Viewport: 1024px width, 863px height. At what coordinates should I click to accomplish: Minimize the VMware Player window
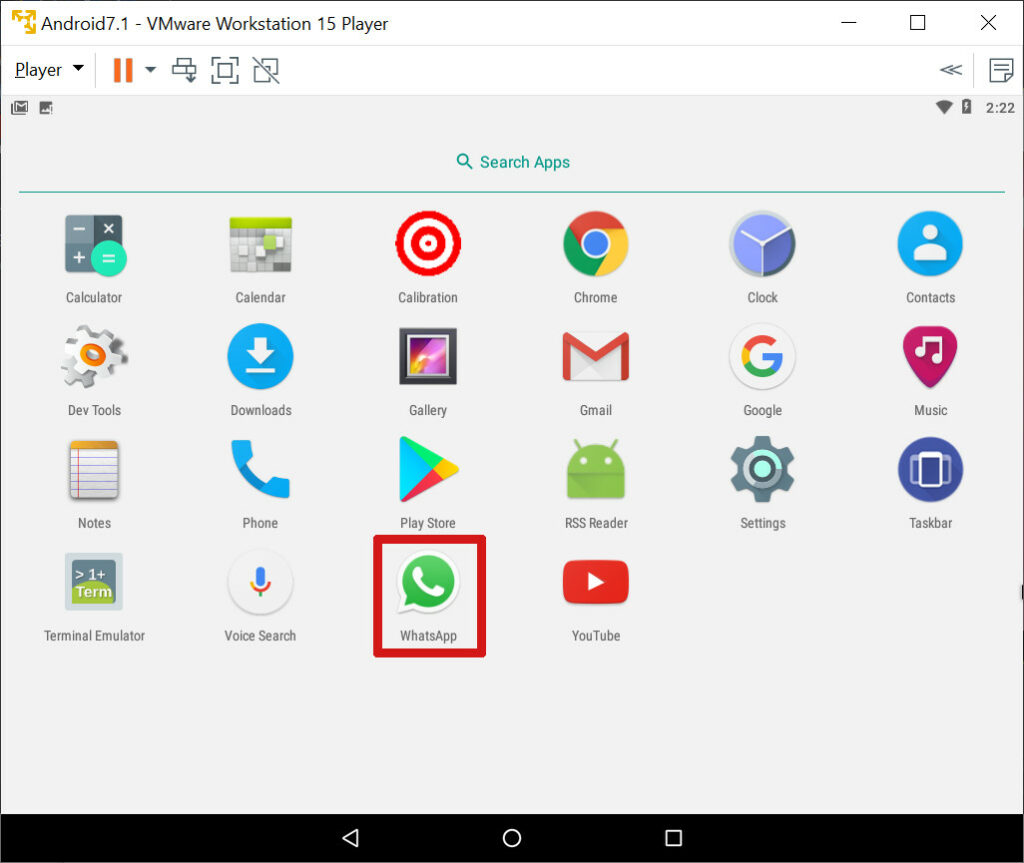point(848,22)
